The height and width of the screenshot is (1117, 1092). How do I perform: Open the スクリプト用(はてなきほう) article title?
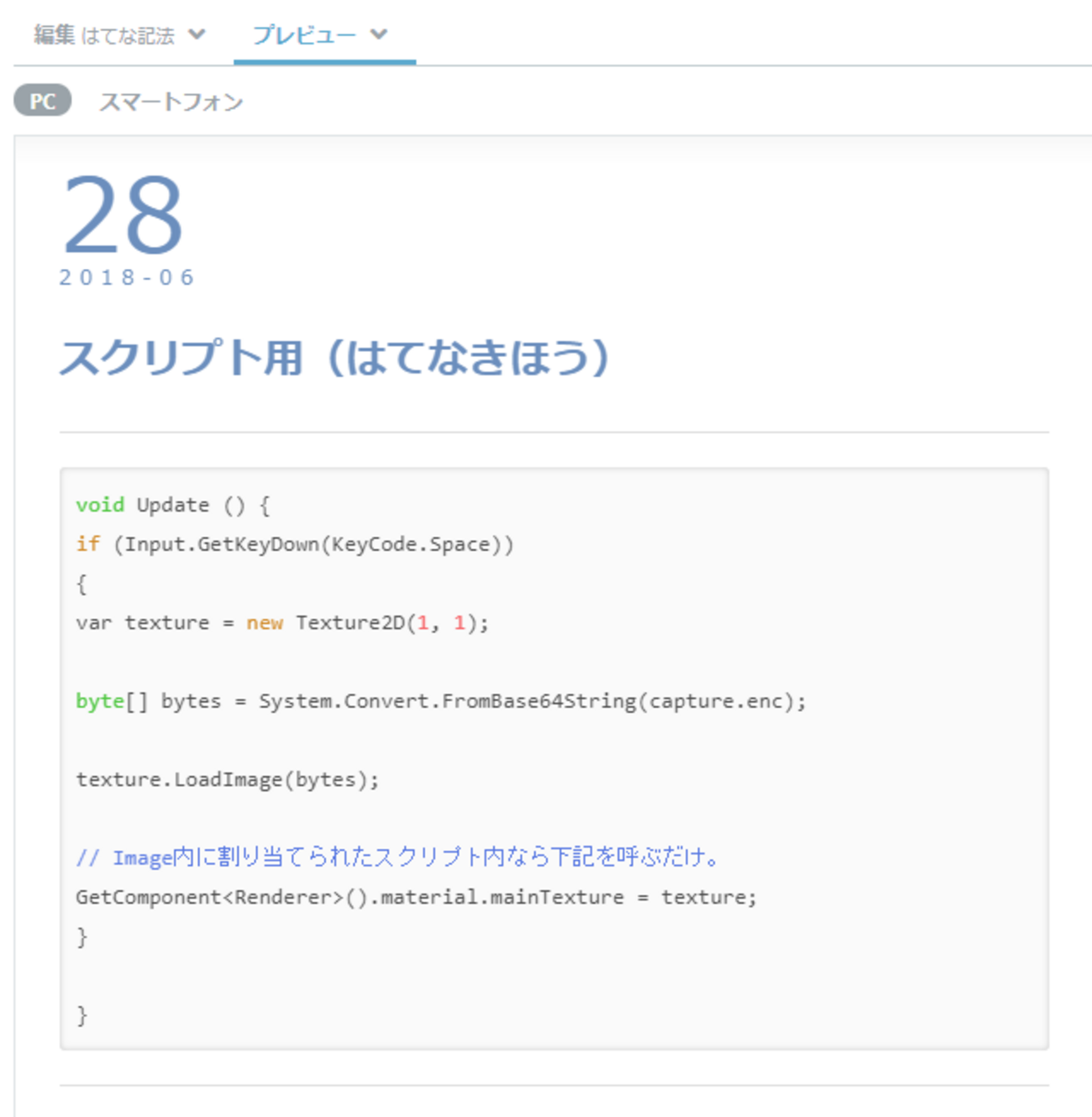334,358
